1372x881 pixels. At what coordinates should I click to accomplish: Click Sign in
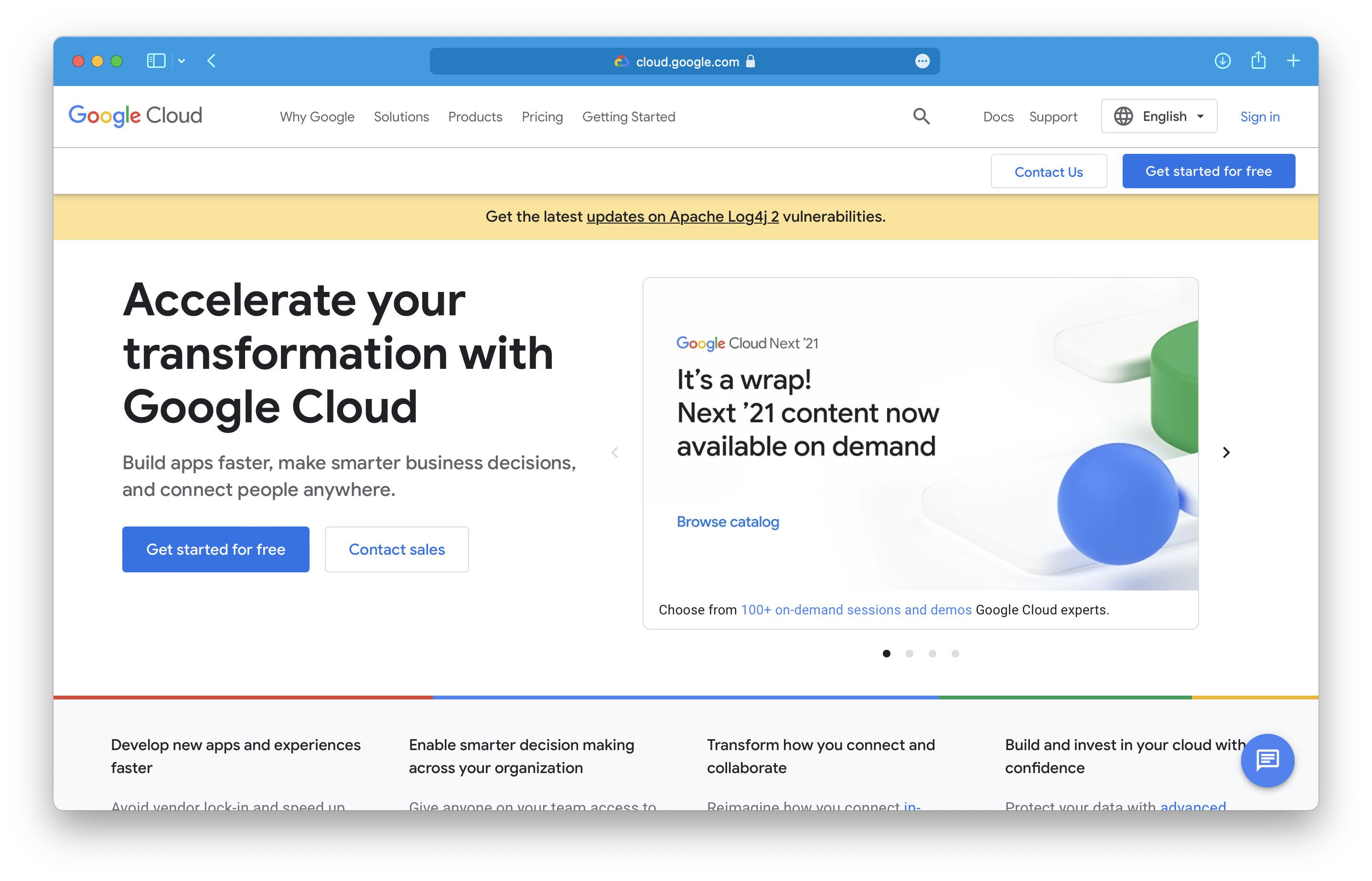[x=1259, y=117]
